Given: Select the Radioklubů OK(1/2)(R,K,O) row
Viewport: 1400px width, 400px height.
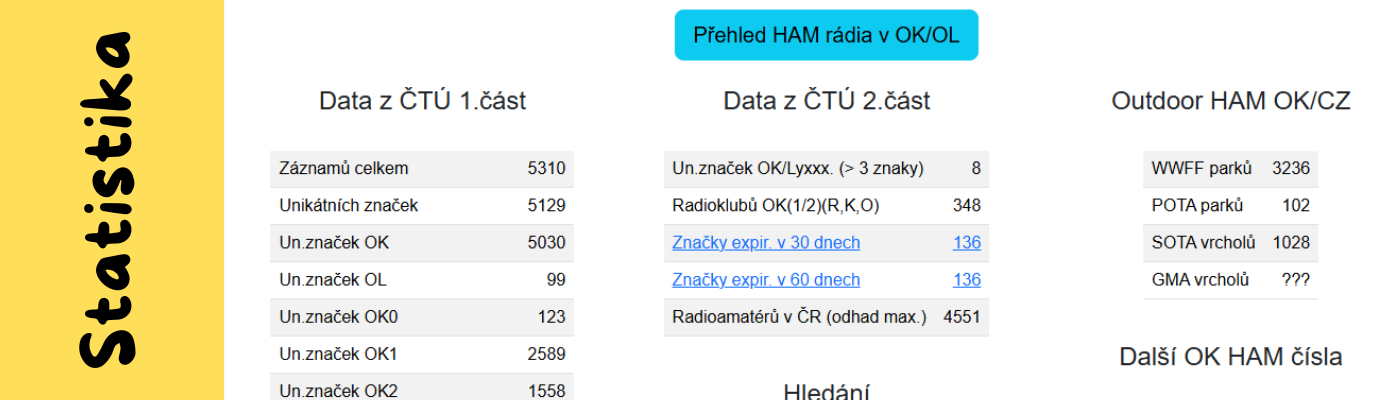Looking at the screenshot, I should 826,206.
